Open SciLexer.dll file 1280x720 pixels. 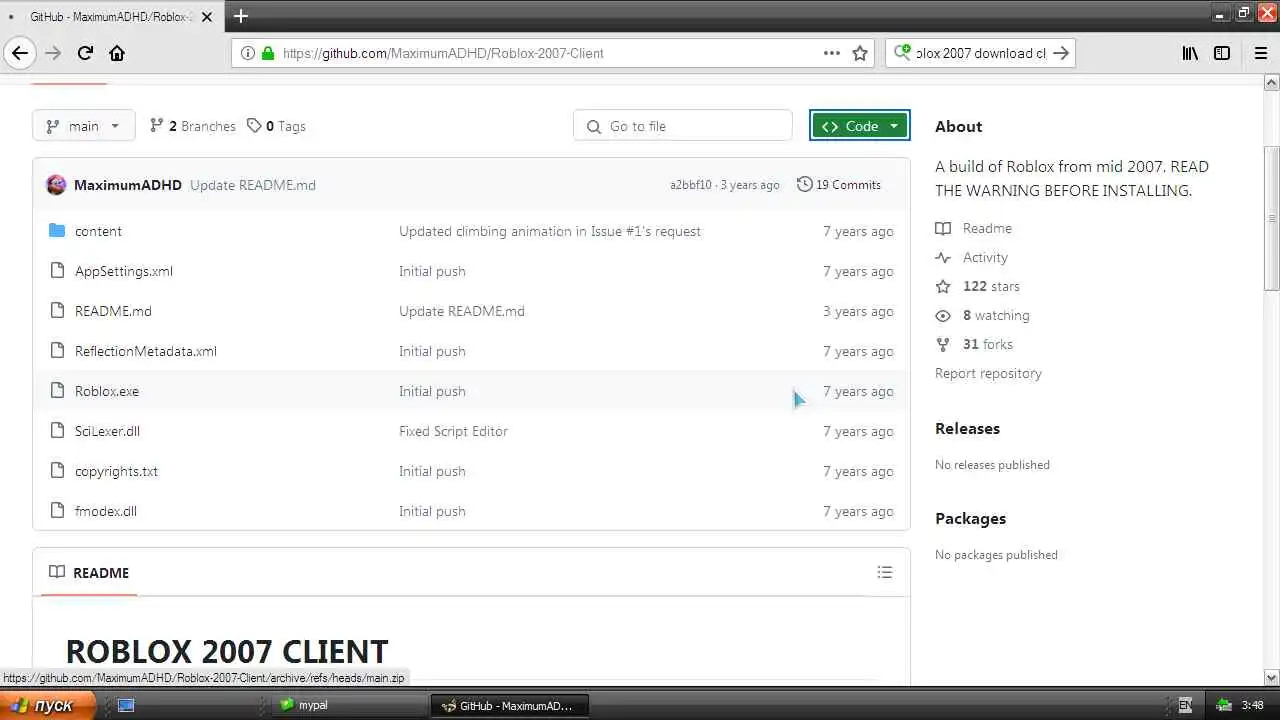click(107, 431)
